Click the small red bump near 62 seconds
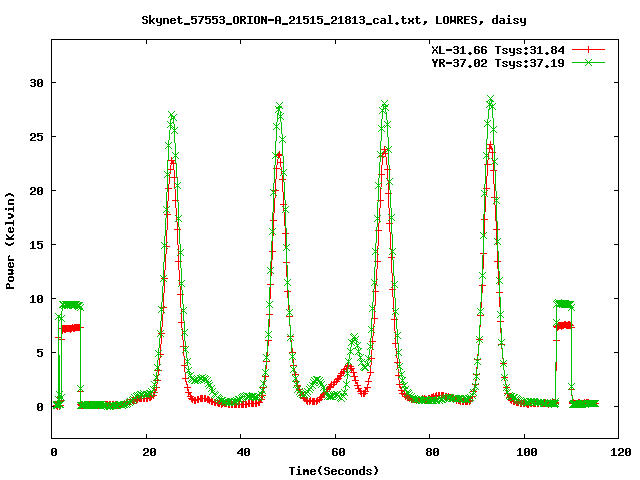The height and width of the screenshot is (480, 640). (x=348, y=366)
